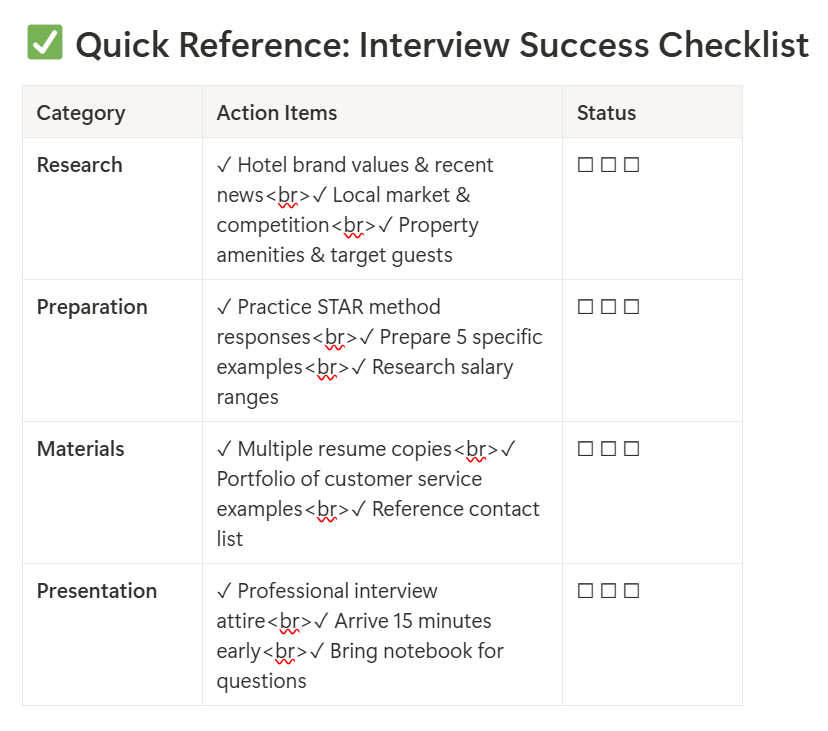The image size is (828, 731).
Task: Select the Research row label
Action: click(80, 165)
